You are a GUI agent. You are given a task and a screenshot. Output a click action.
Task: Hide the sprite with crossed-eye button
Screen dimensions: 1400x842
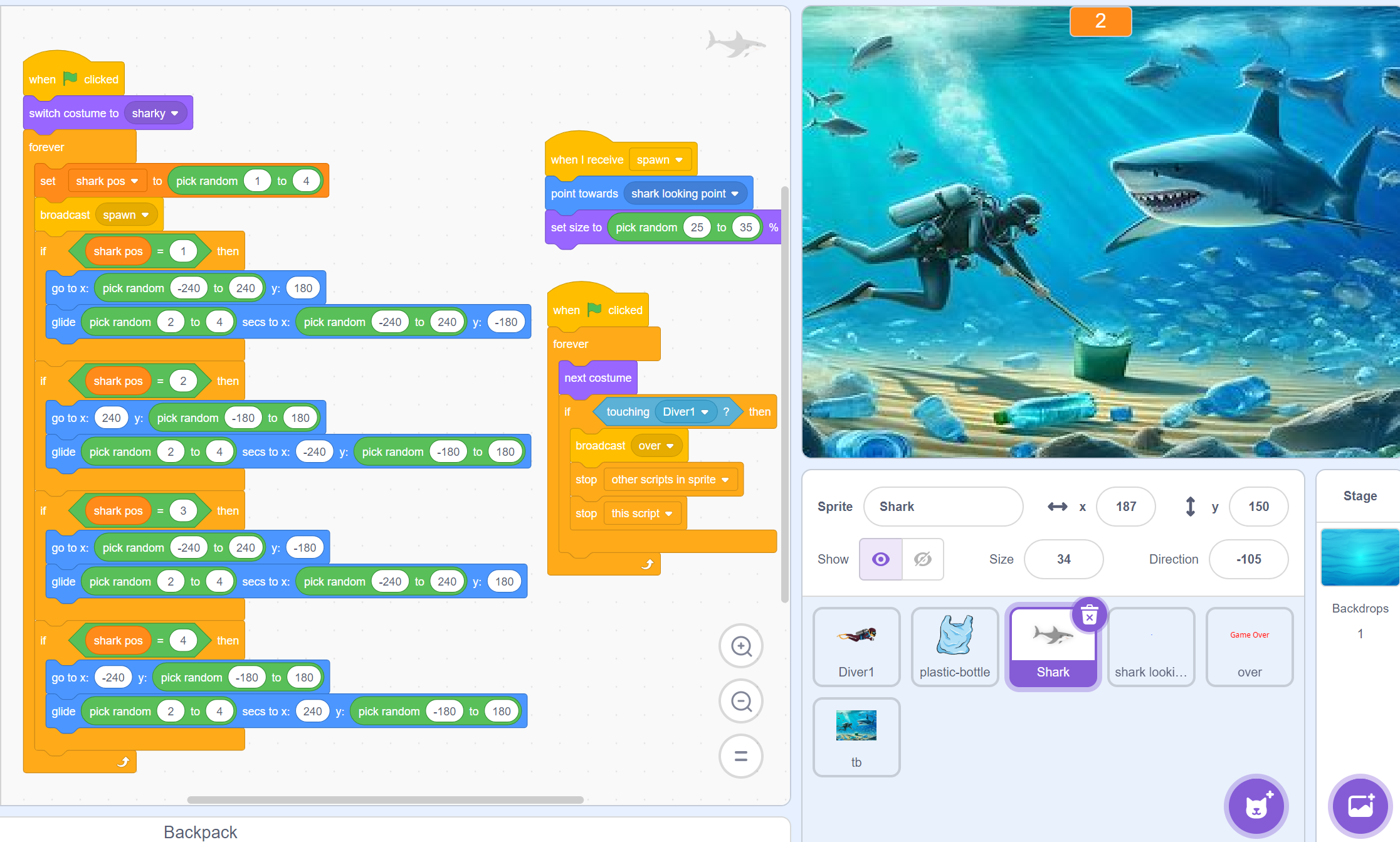click(923, 559)
